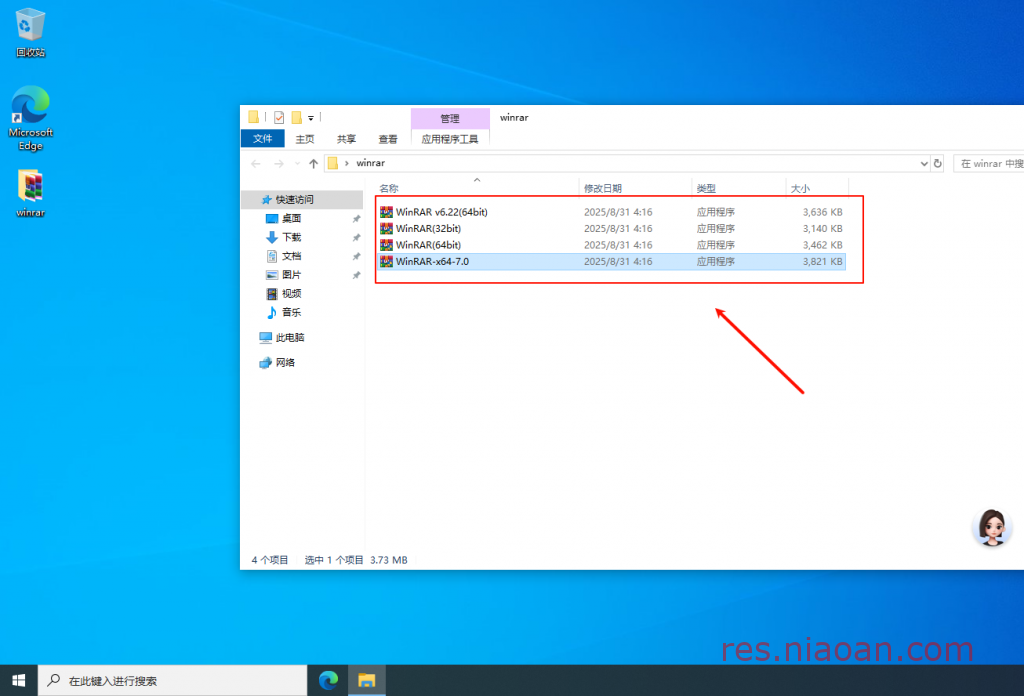Screen dimensions: 1024x696
Task: Switch to the 查看 ribbon tab
Action: 388,139
